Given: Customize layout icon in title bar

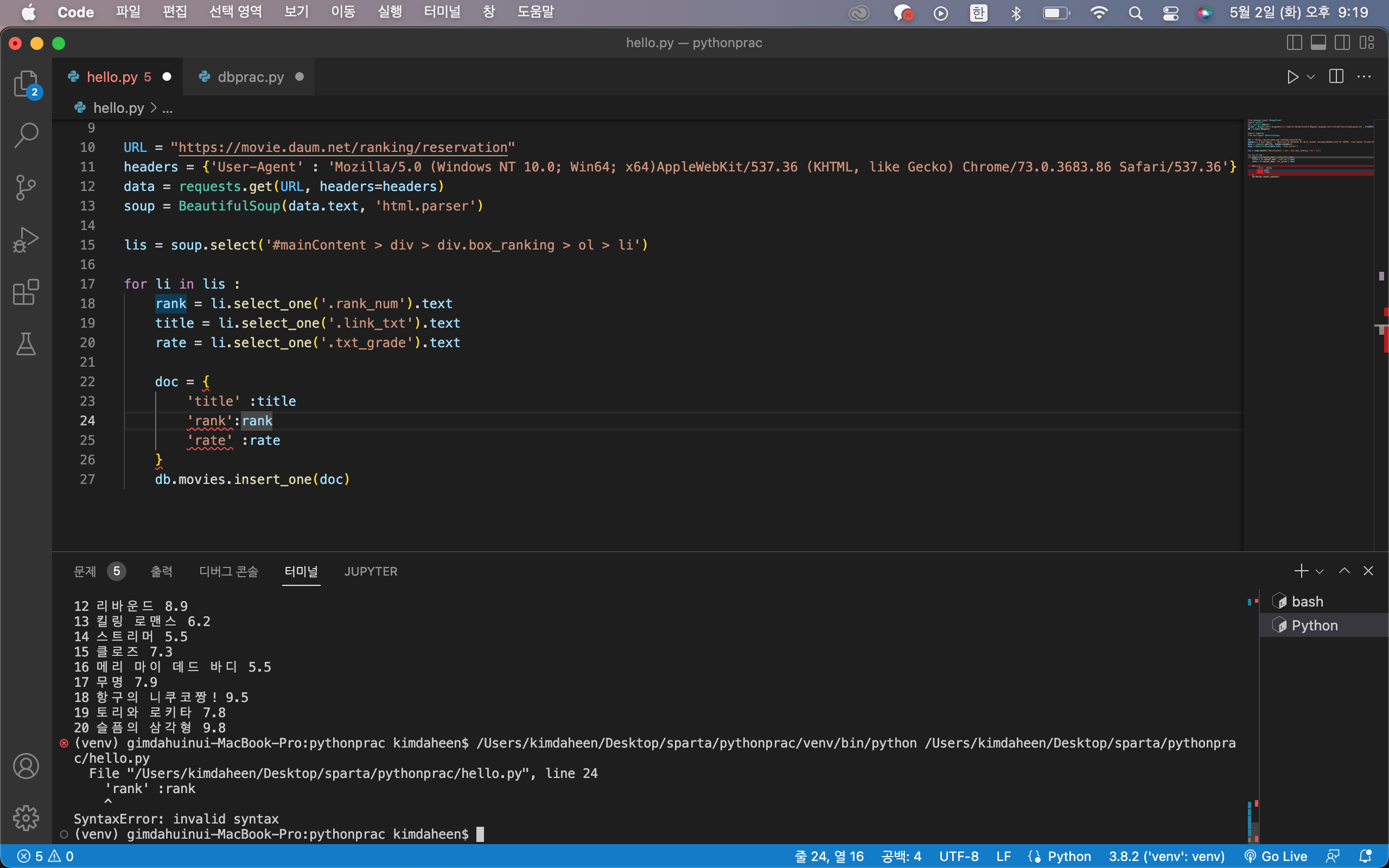Looking at the screenshot, I should coord(1367,42).
